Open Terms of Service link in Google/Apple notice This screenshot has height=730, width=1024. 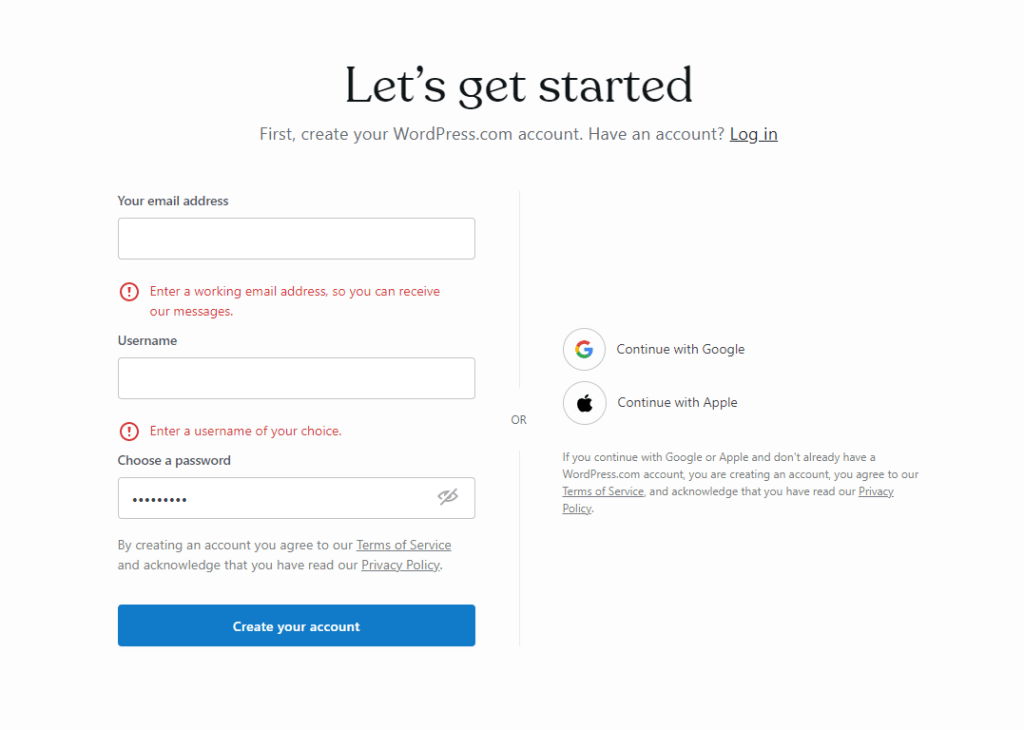click(603, 492)
